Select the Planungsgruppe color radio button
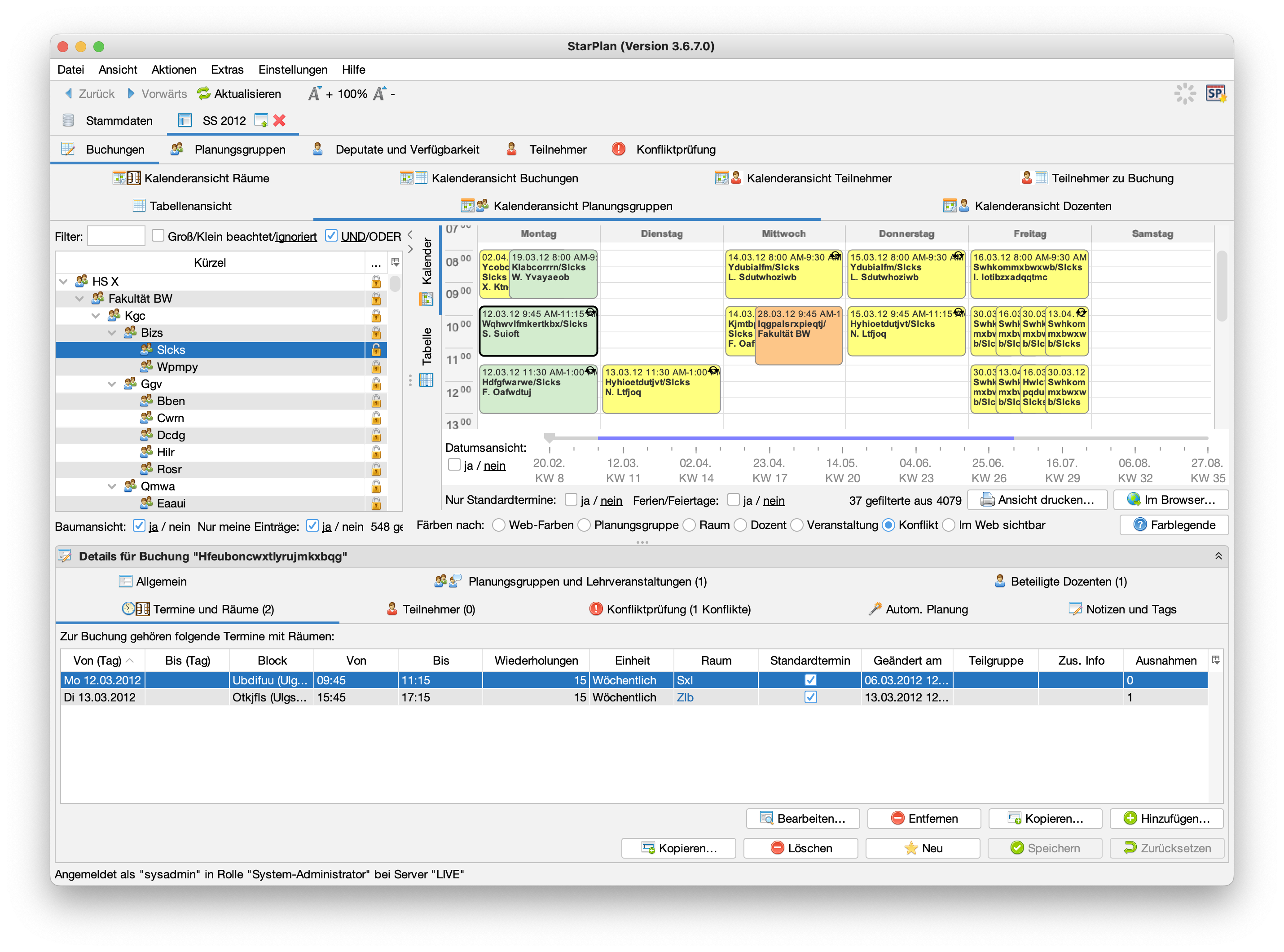1284x952 pixels. click(584, 525)
